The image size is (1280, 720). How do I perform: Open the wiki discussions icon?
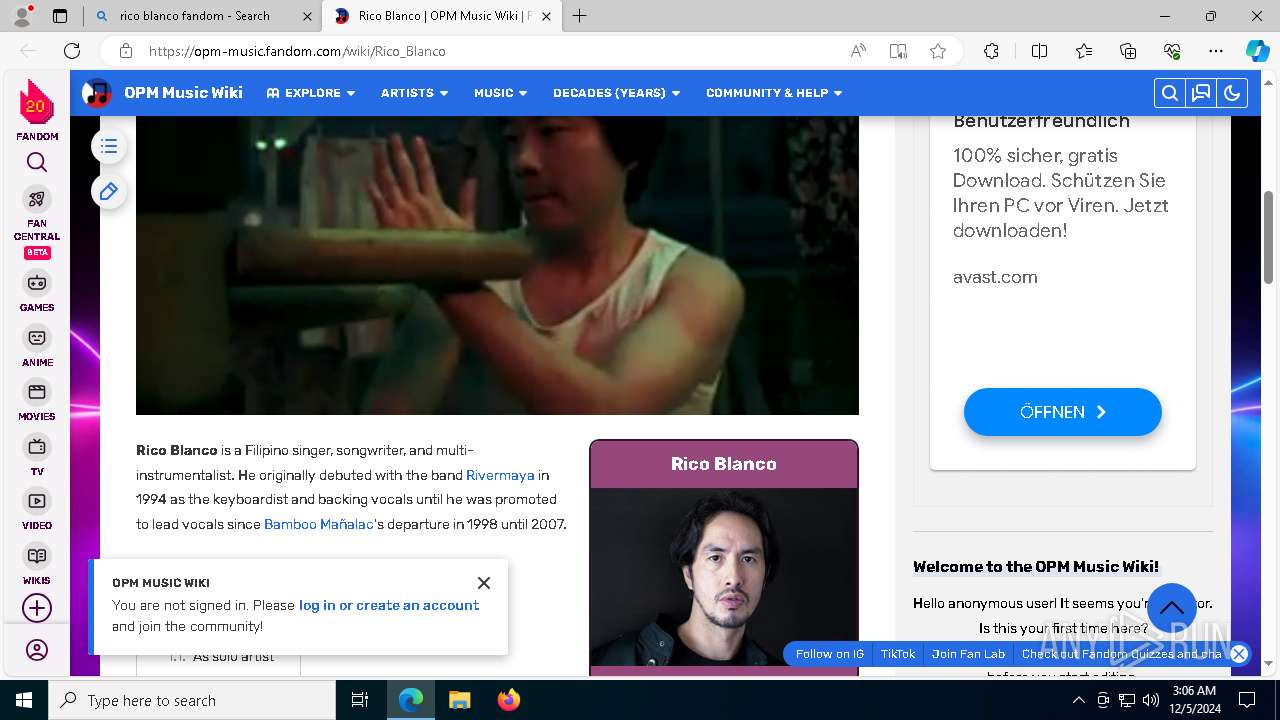point(1201,93)
